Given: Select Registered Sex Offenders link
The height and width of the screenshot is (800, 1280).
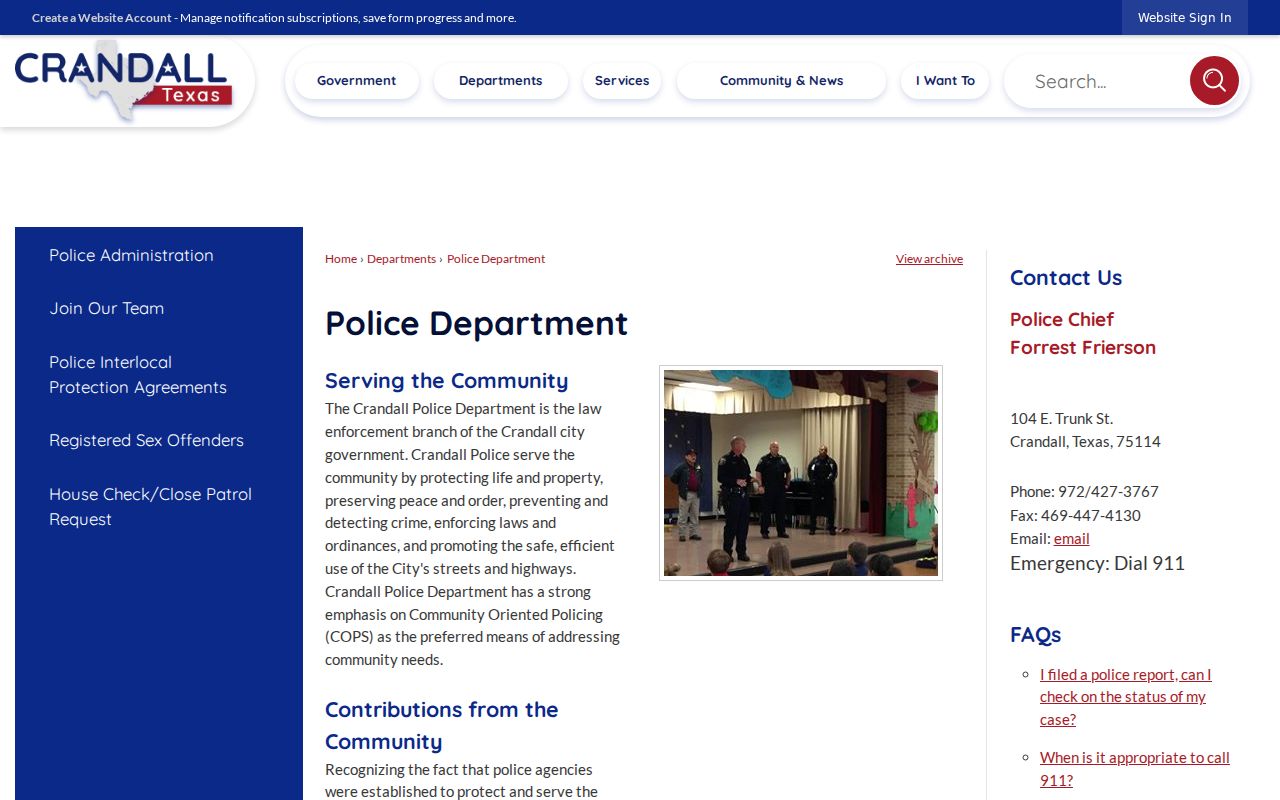Looking at the screenshot, I should click(x=146, y=440).
